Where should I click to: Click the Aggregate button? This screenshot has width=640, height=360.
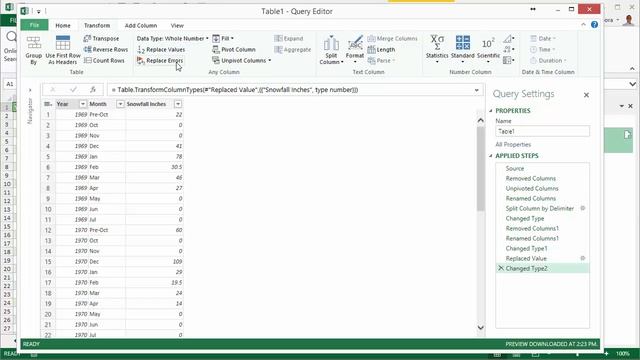293,49
